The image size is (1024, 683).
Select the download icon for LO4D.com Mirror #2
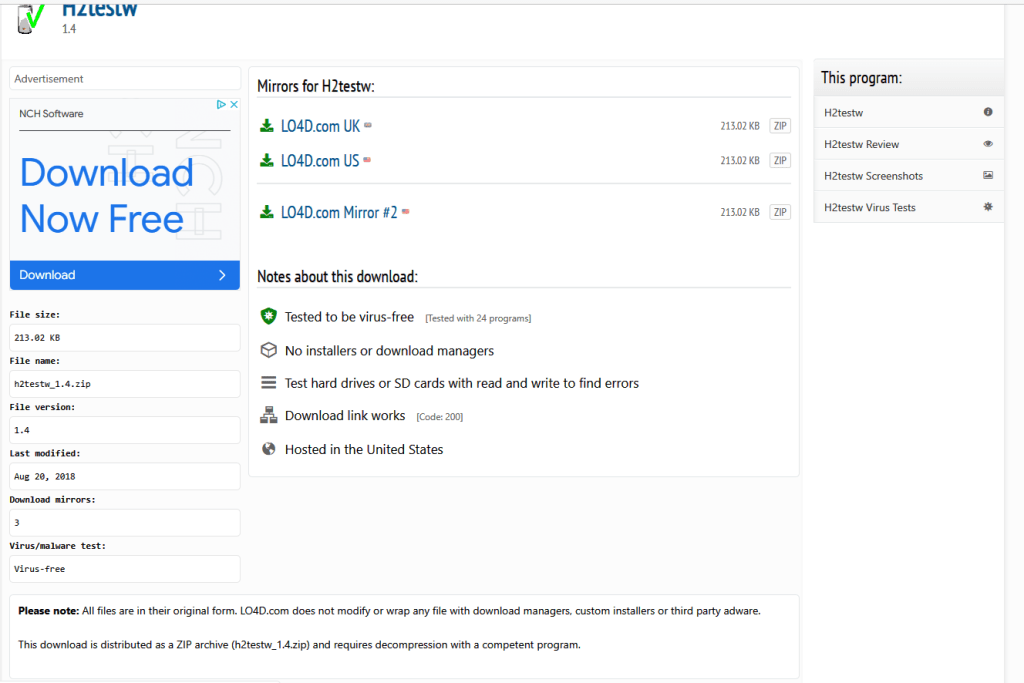tap(267, 212)
